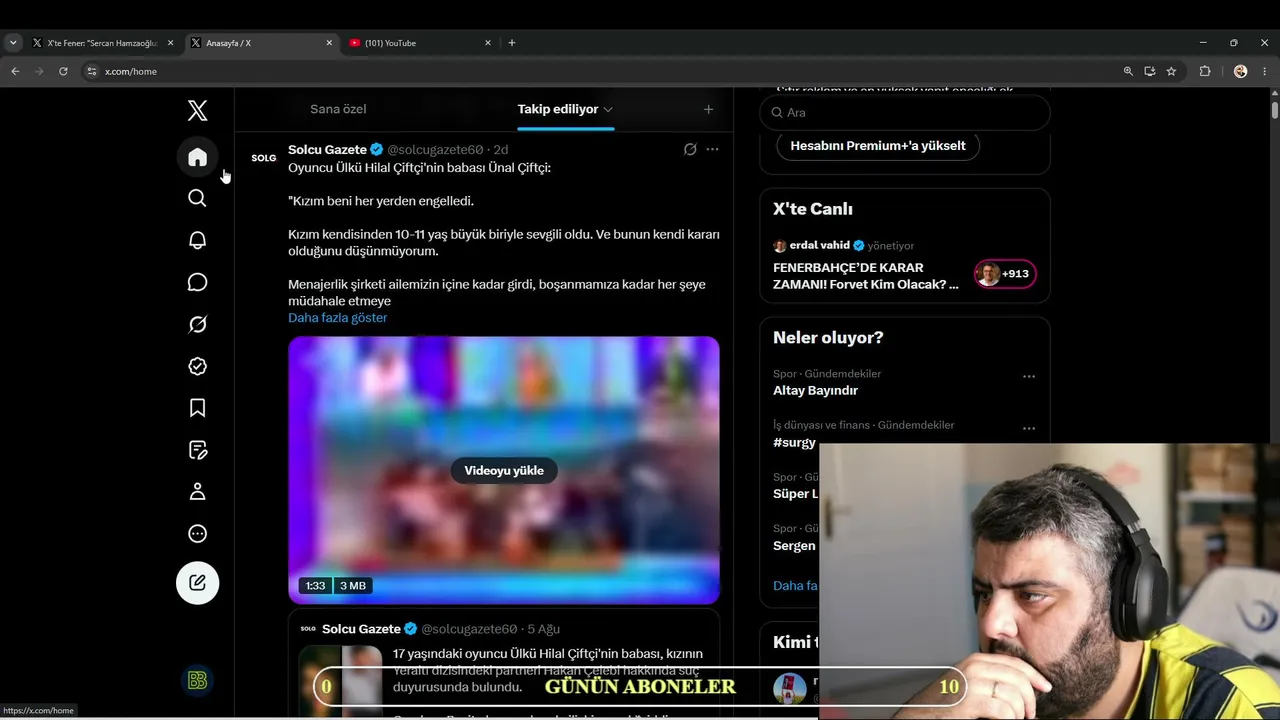Select the Takip ediliyor timeline tab
Viewport: 1280px width, 720px height.
(558, 109)
